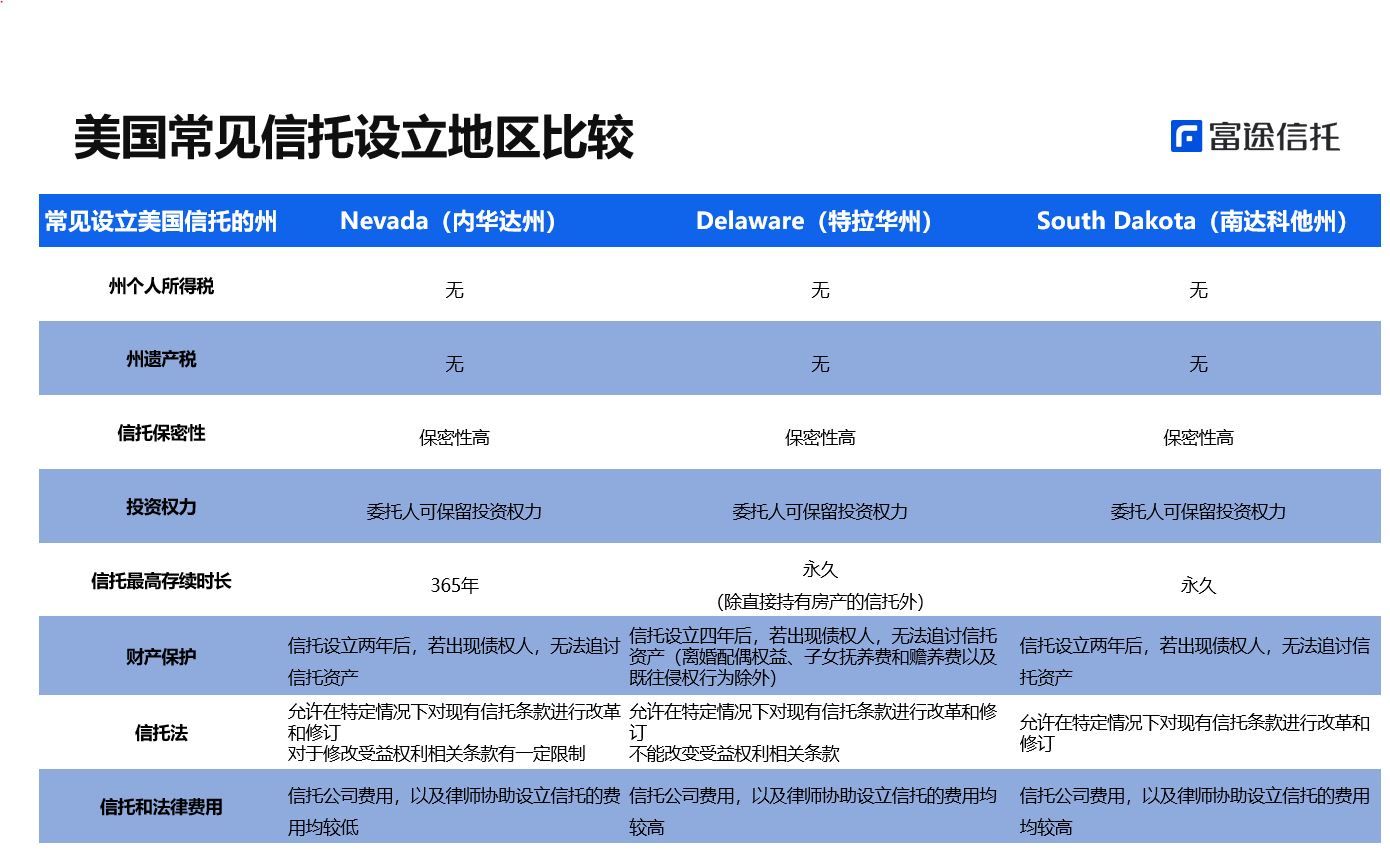Image resolution: width=1390 pixels, height=850 pixels.
Task: Click the row label 信托法
Action: [x=161, y=733]
